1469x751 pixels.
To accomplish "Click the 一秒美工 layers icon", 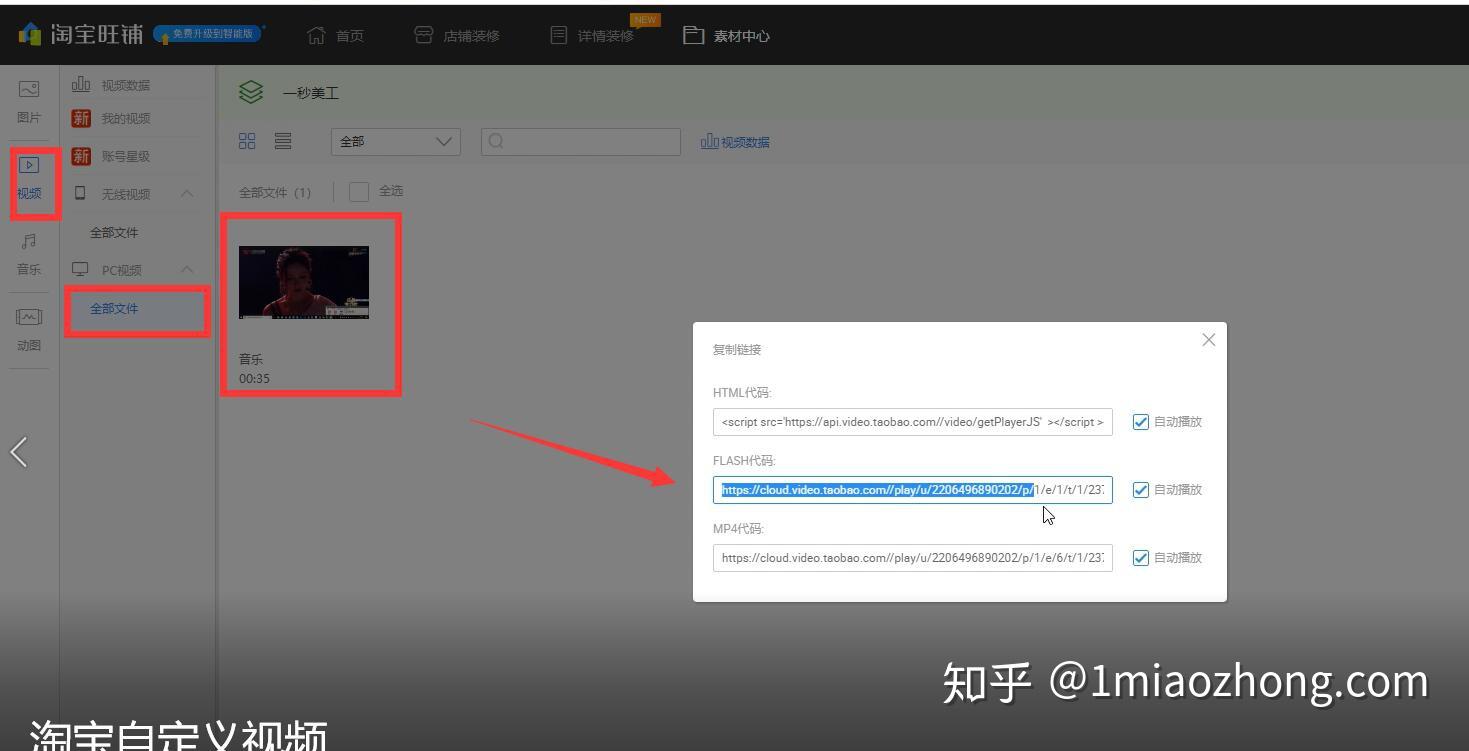I will tap(252, 93).
